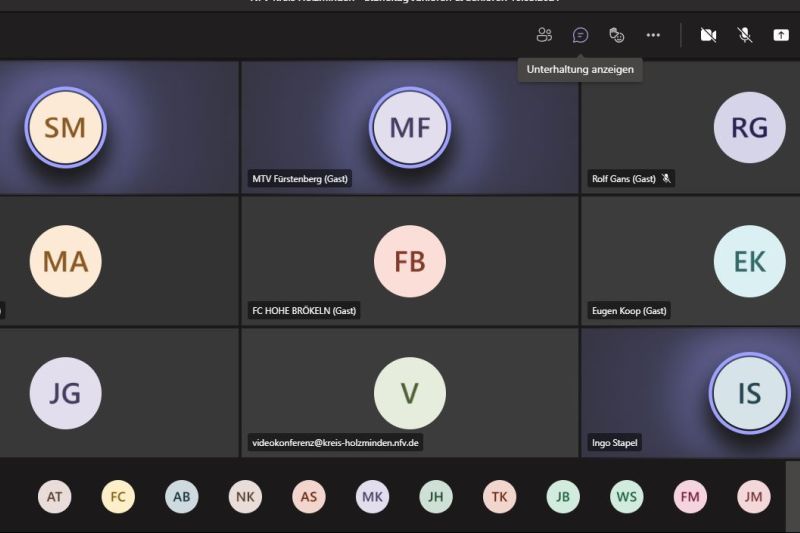Select the MA participant avatar
The height and width of the screenshot is (533, 800).
click(x=65, y=261)
